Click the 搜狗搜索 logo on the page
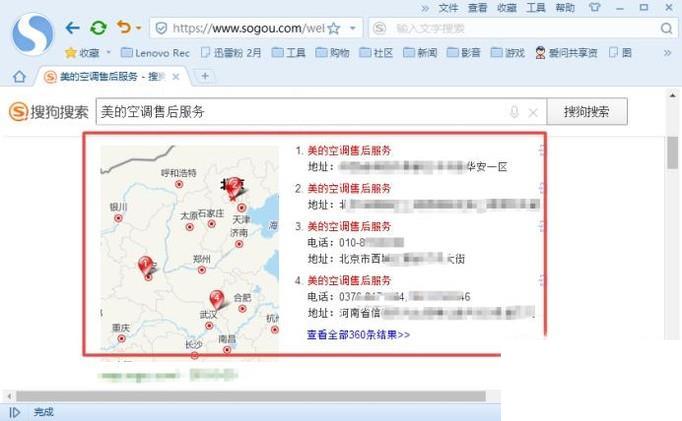Screen dimensions: 682x421 pos(48,112)
